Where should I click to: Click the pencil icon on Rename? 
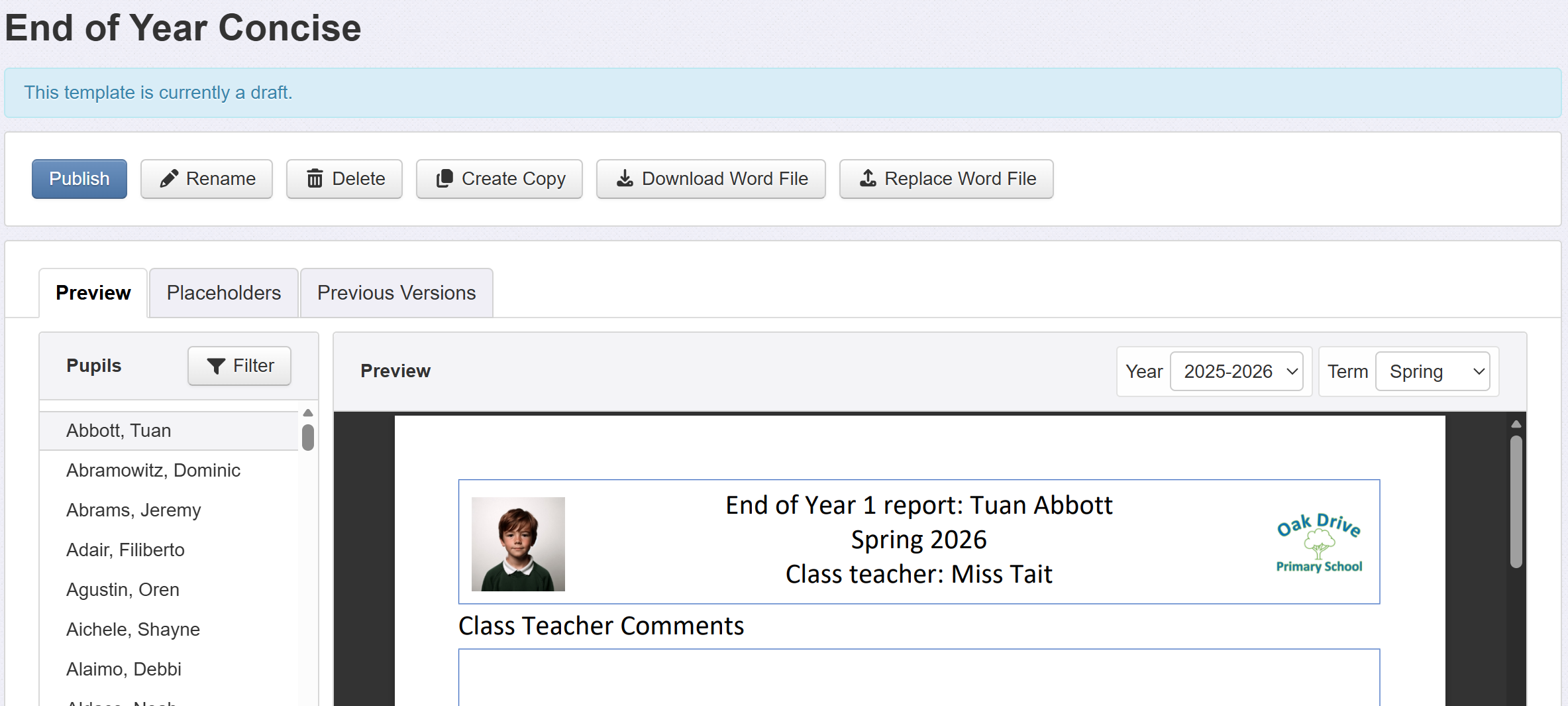pos(169,178)
